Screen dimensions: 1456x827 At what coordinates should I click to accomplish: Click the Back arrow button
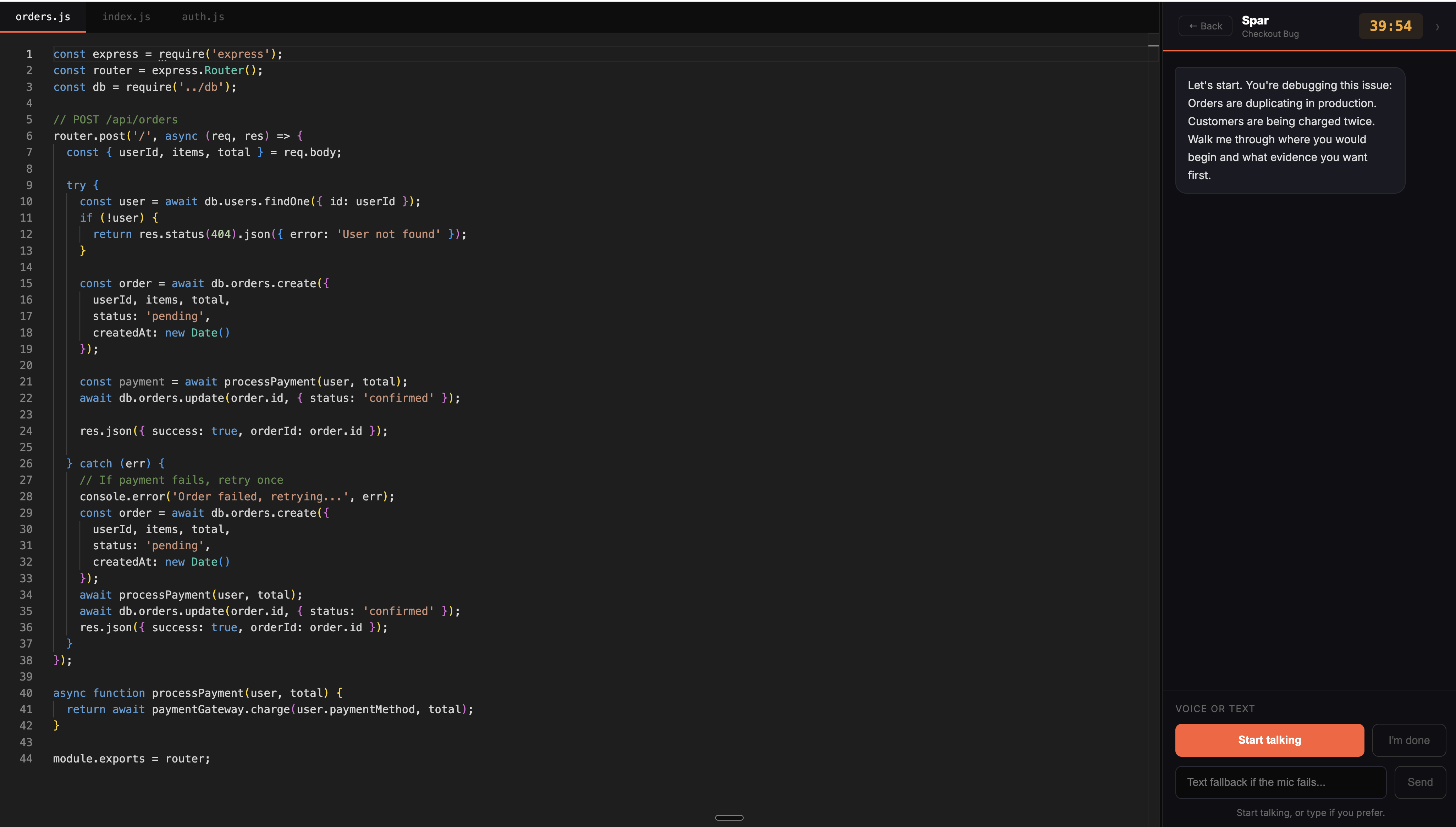(x=1205, y=26)
